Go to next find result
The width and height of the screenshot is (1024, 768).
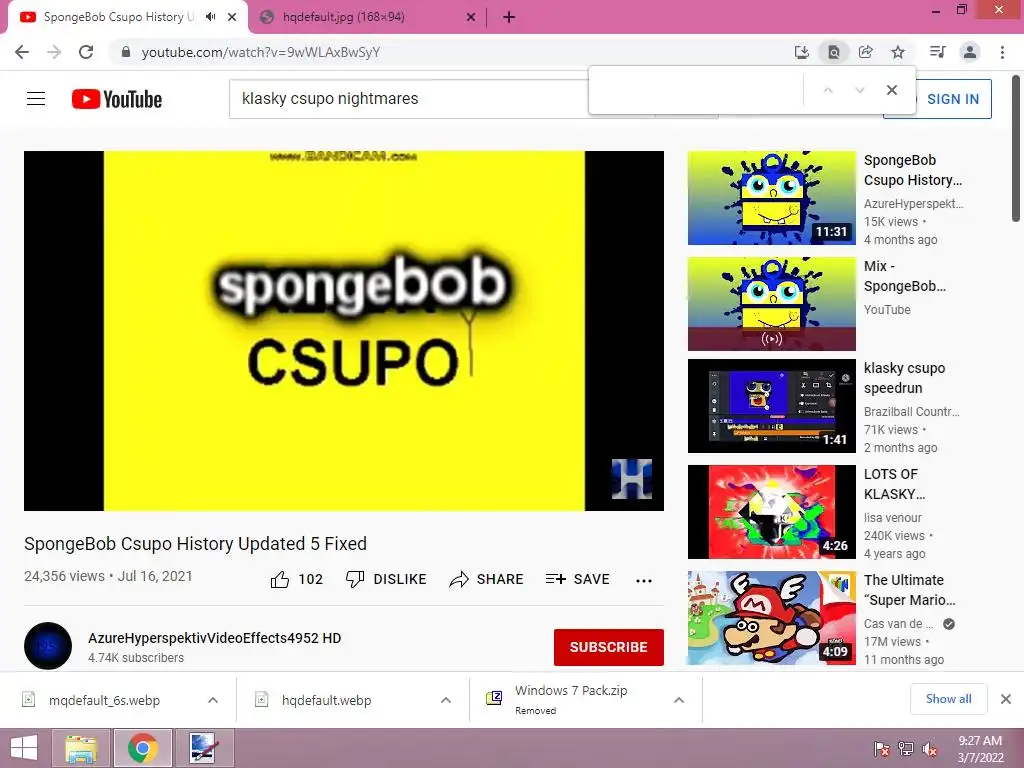click(x=859, y=90)
